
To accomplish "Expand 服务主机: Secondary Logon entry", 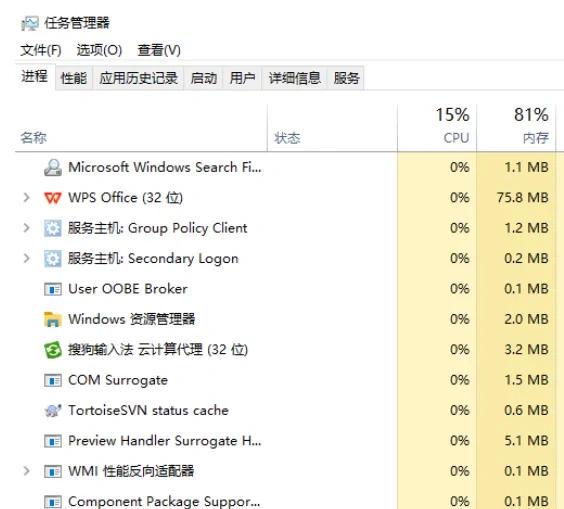I will (x=26, y=258).
